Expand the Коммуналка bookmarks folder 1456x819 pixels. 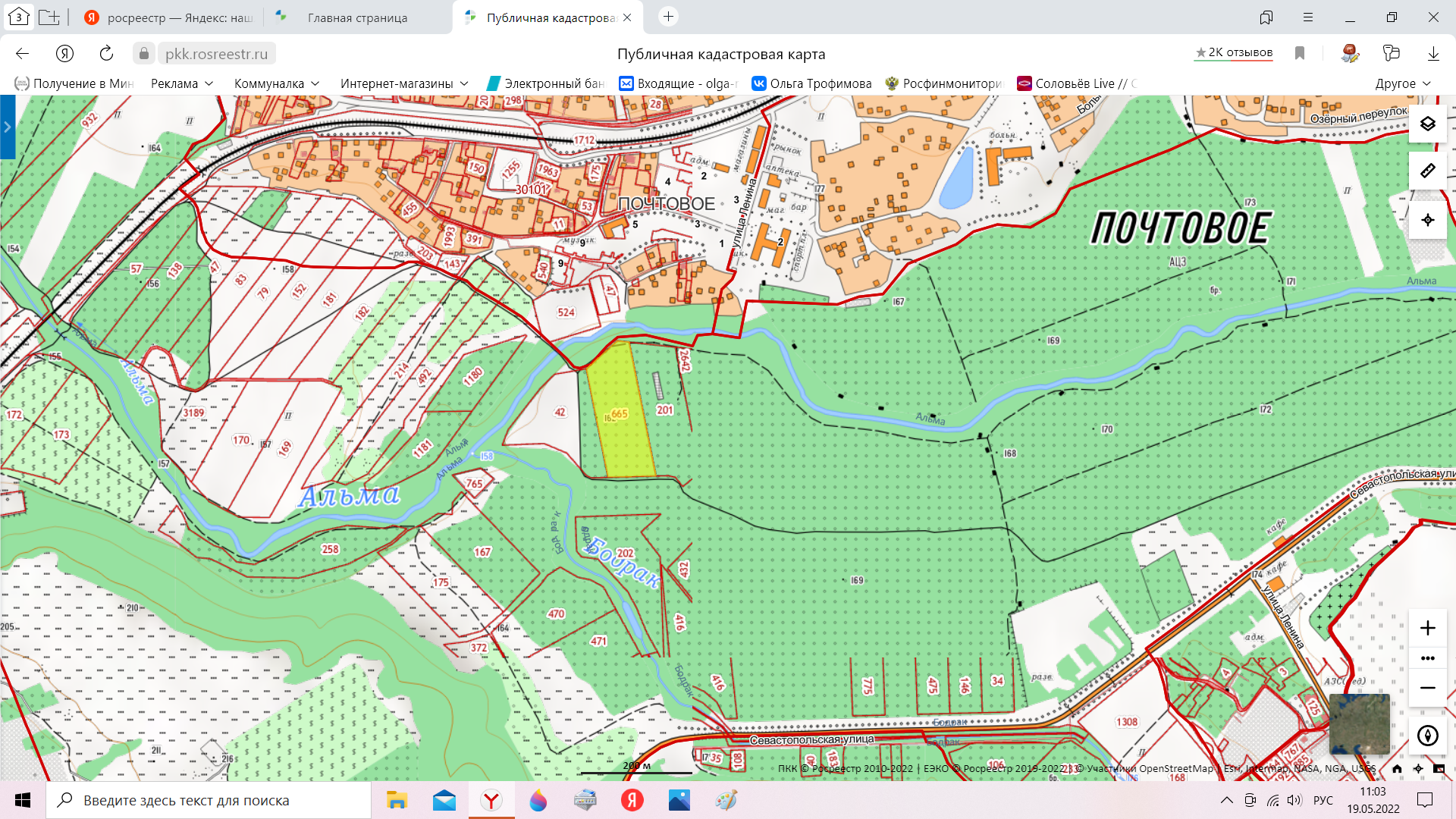277,83
